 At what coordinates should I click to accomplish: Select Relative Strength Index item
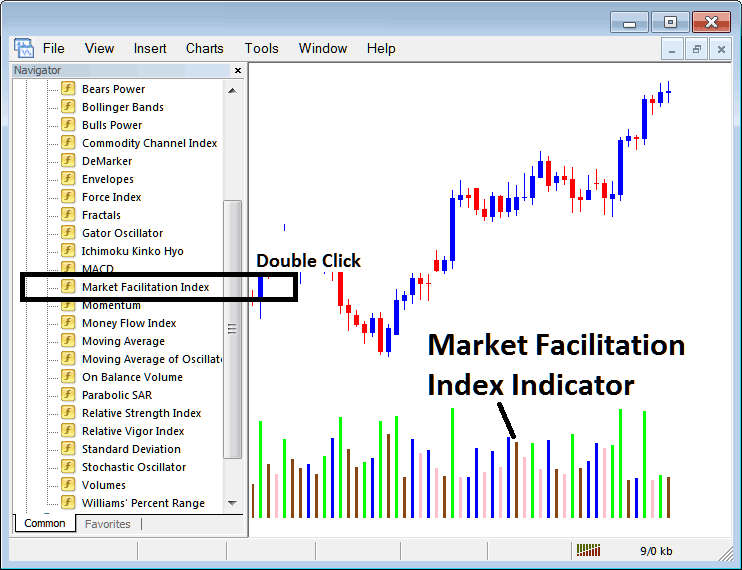click(141, 413)
